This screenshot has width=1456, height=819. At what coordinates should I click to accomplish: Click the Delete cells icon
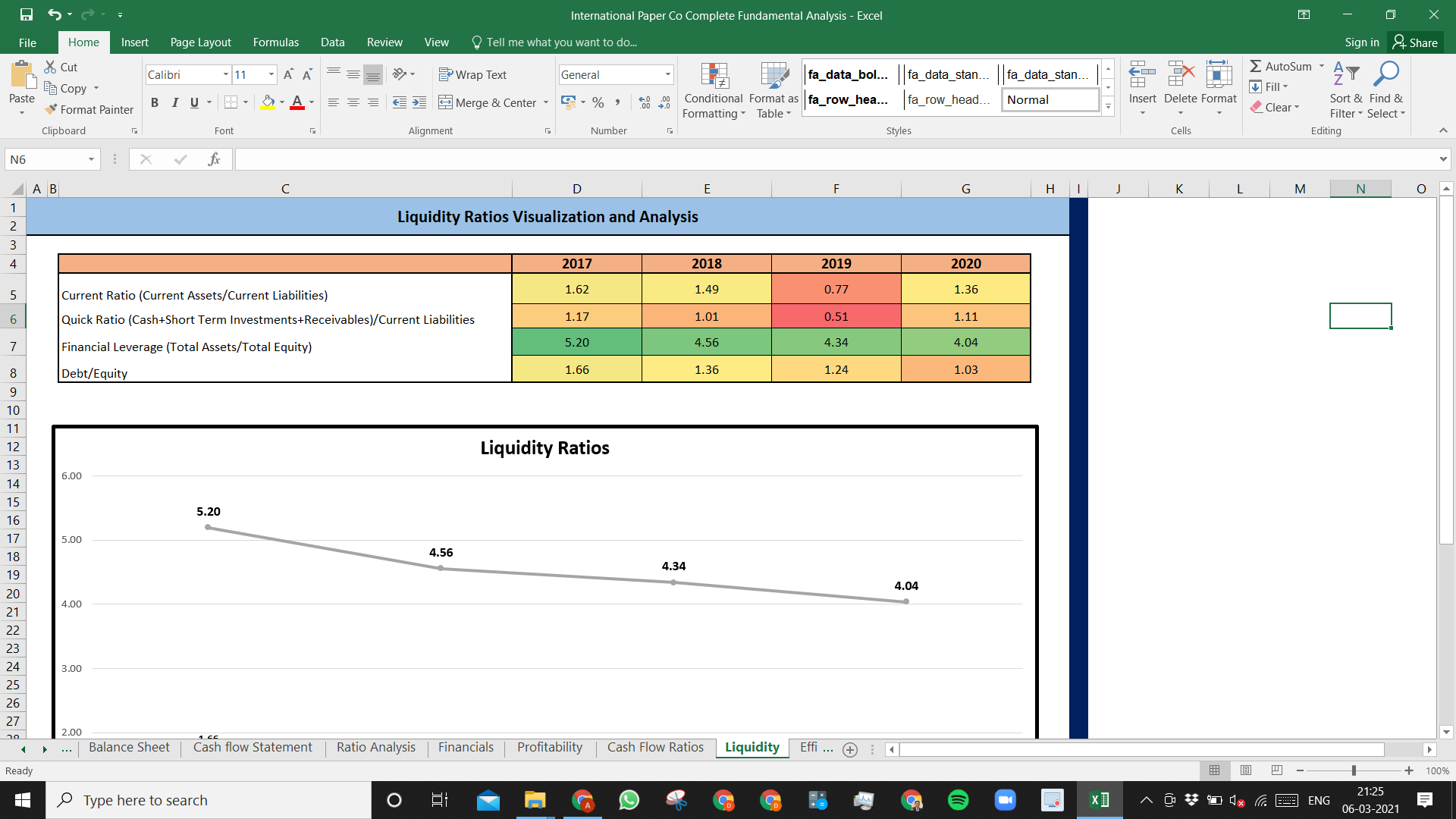click(1181, 75)
